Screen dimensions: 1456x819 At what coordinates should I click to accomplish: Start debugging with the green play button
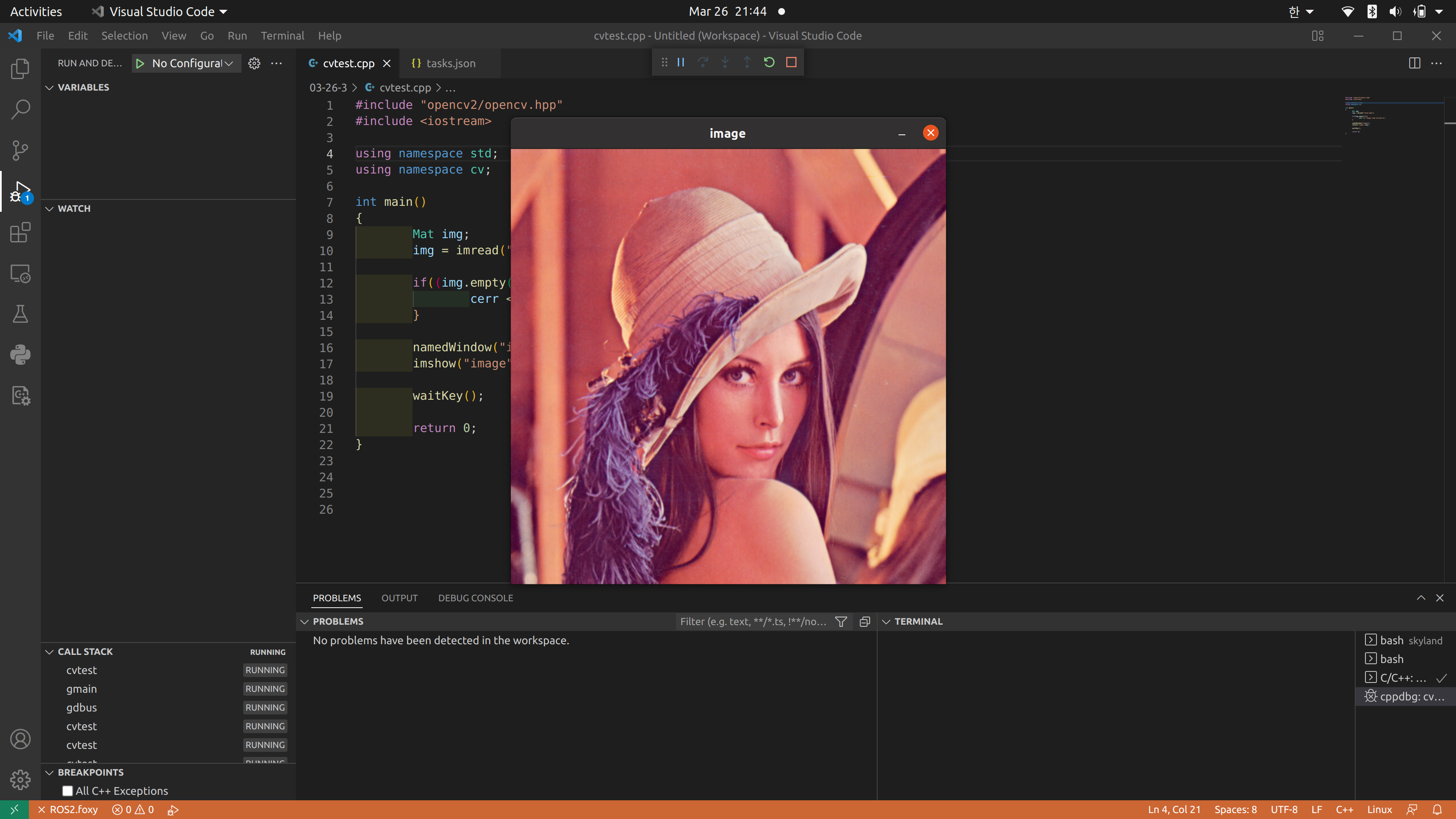click(x=140, y=63)
